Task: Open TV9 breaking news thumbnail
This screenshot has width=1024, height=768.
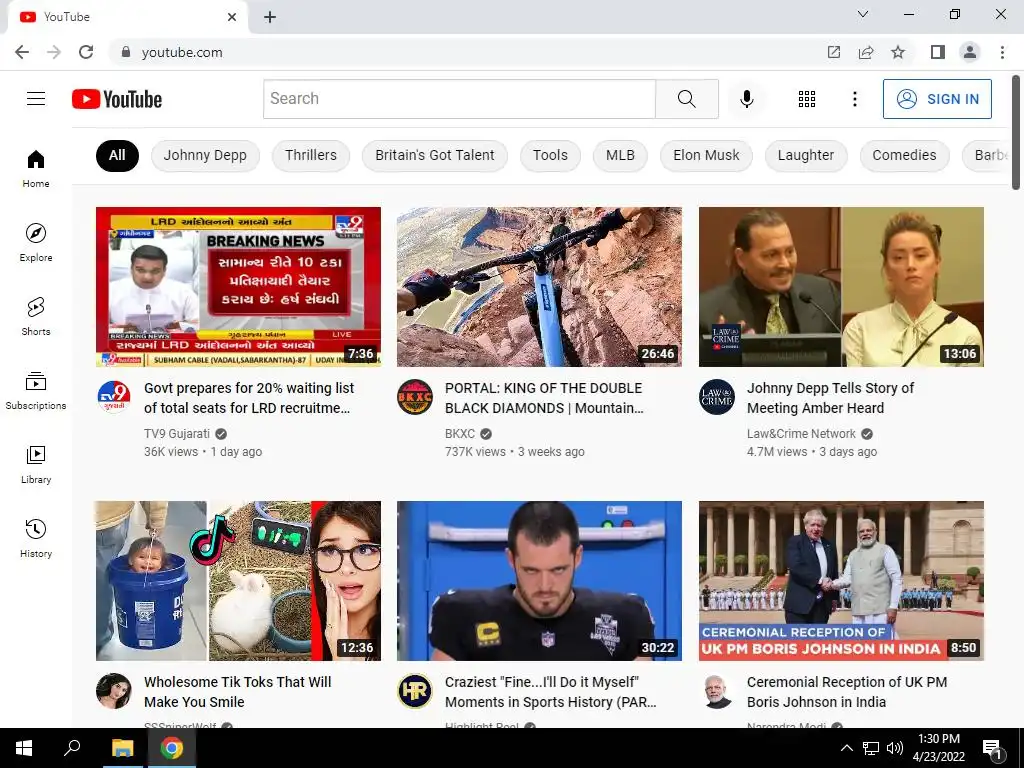Action: pyautogui.click(x=238, y=287)
